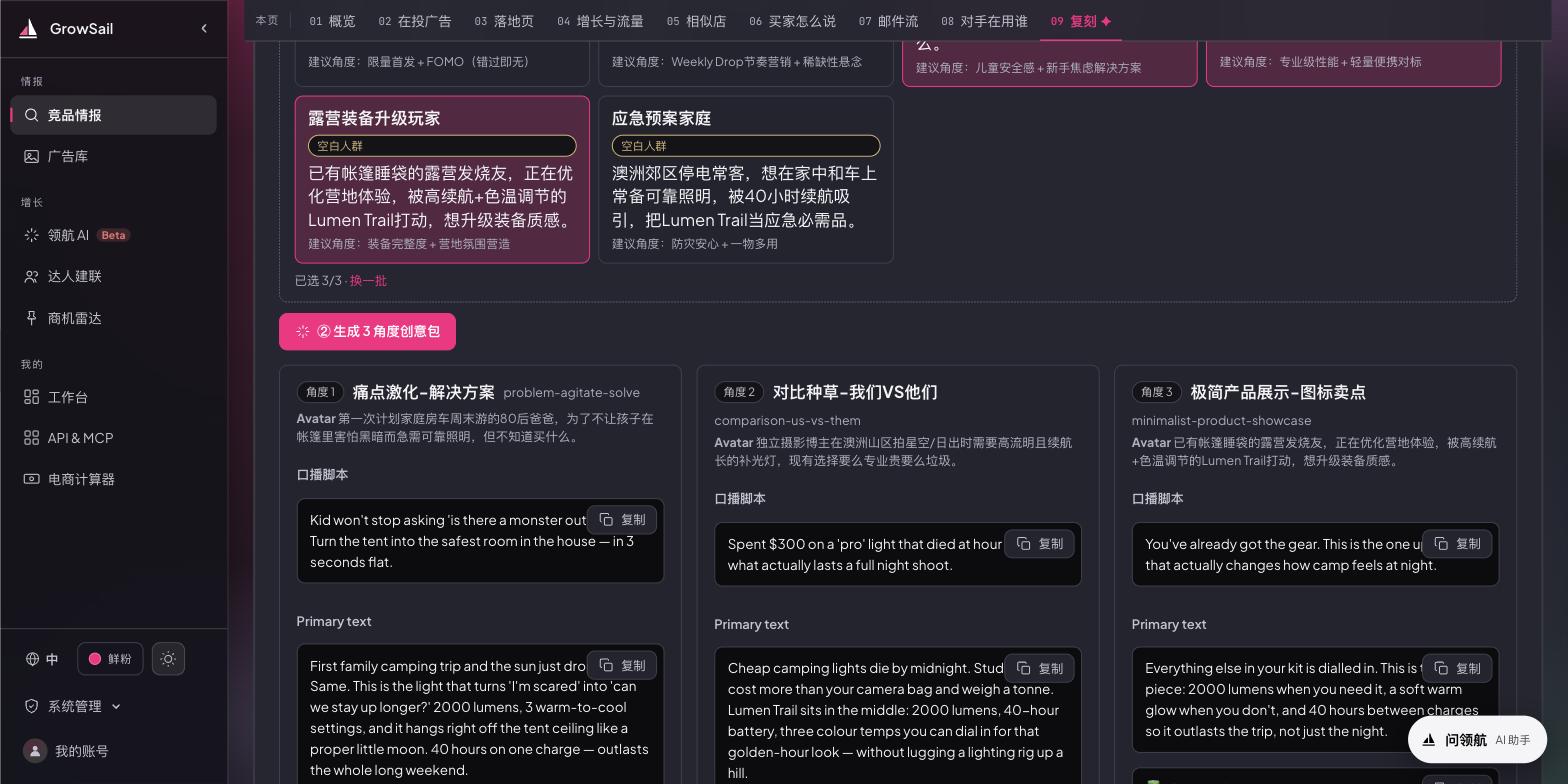Copy the 角度2 口播脚本 text
The width and height of the screenshot is (1568, 784).
click(1039, 544)
